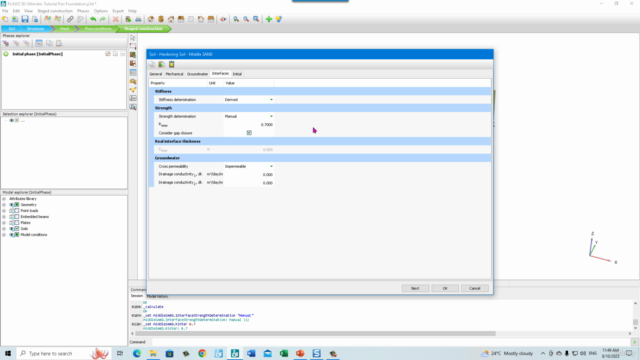The image size is (640, 360).
Task: Click the green plus icon in toolbar
Action: pos(269,19)
